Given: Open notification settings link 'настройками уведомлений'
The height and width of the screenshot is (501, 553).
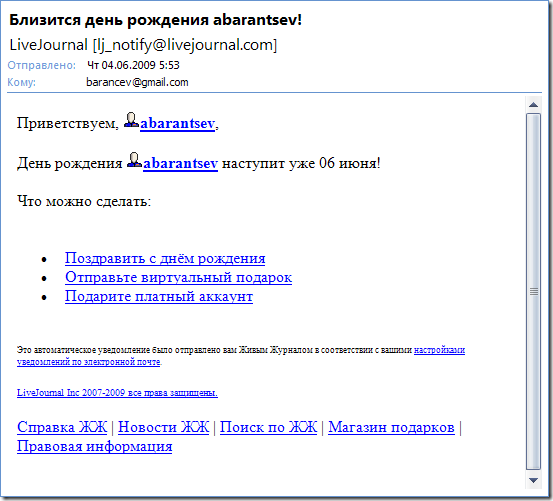Looking at the screenshot, I should click(x=439, y=350).
